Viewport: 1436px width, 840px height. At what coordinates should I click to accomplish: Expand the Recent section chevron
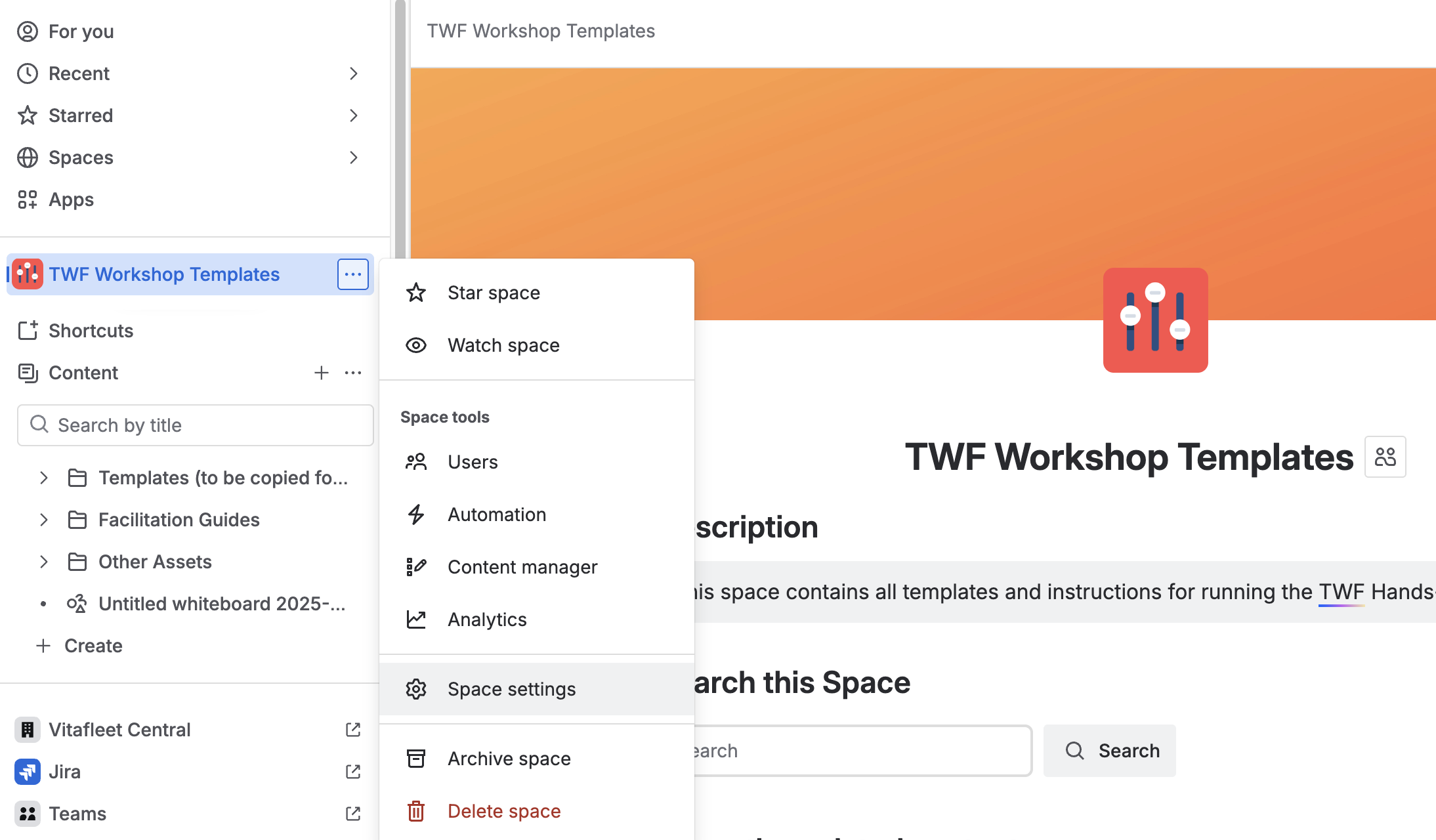pyautogui.click(x=353, y=73)
